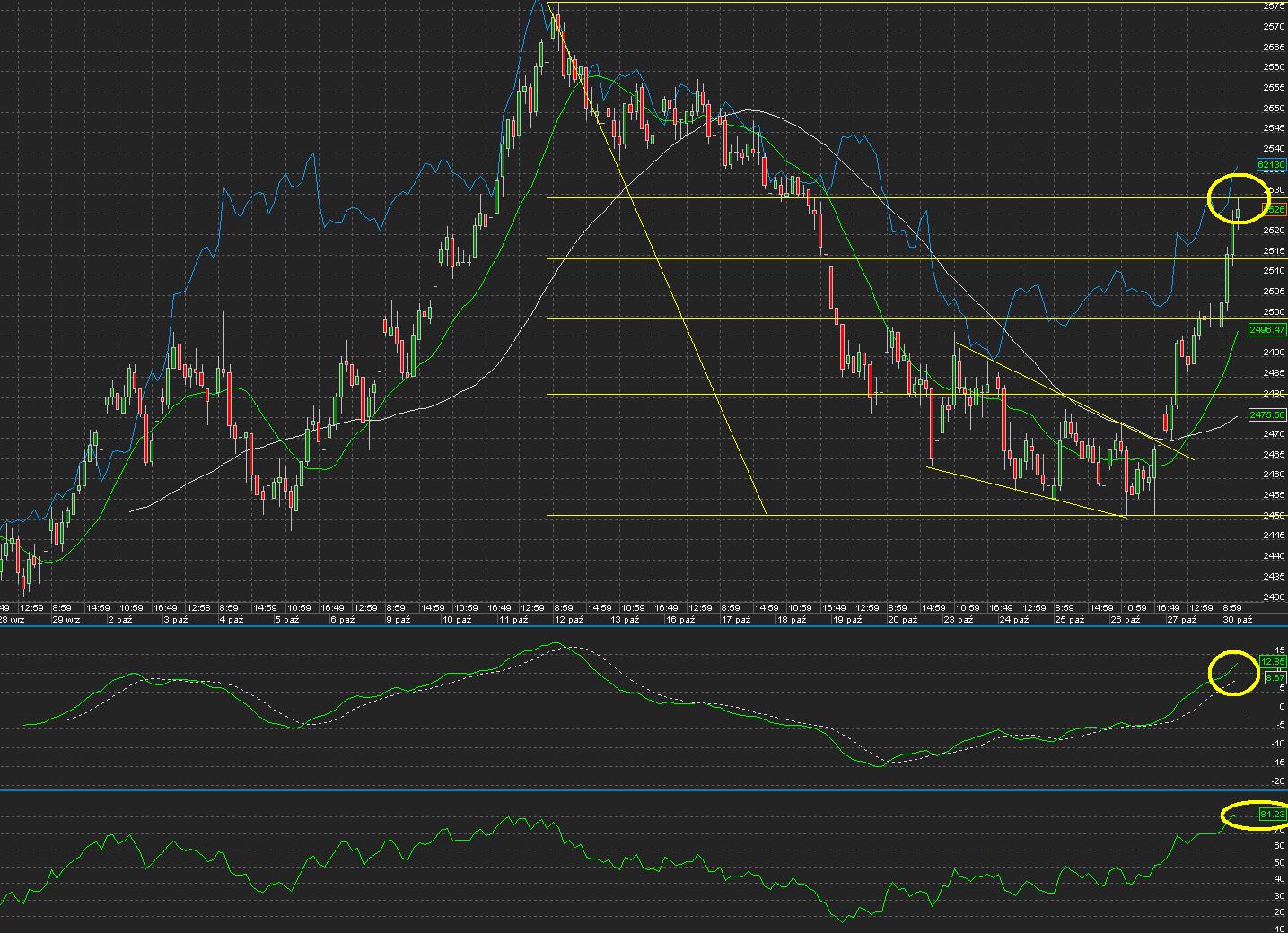1288x933 pixels.
Task: Click divider between MACD and RSI panels
Action: coord(628,790)
